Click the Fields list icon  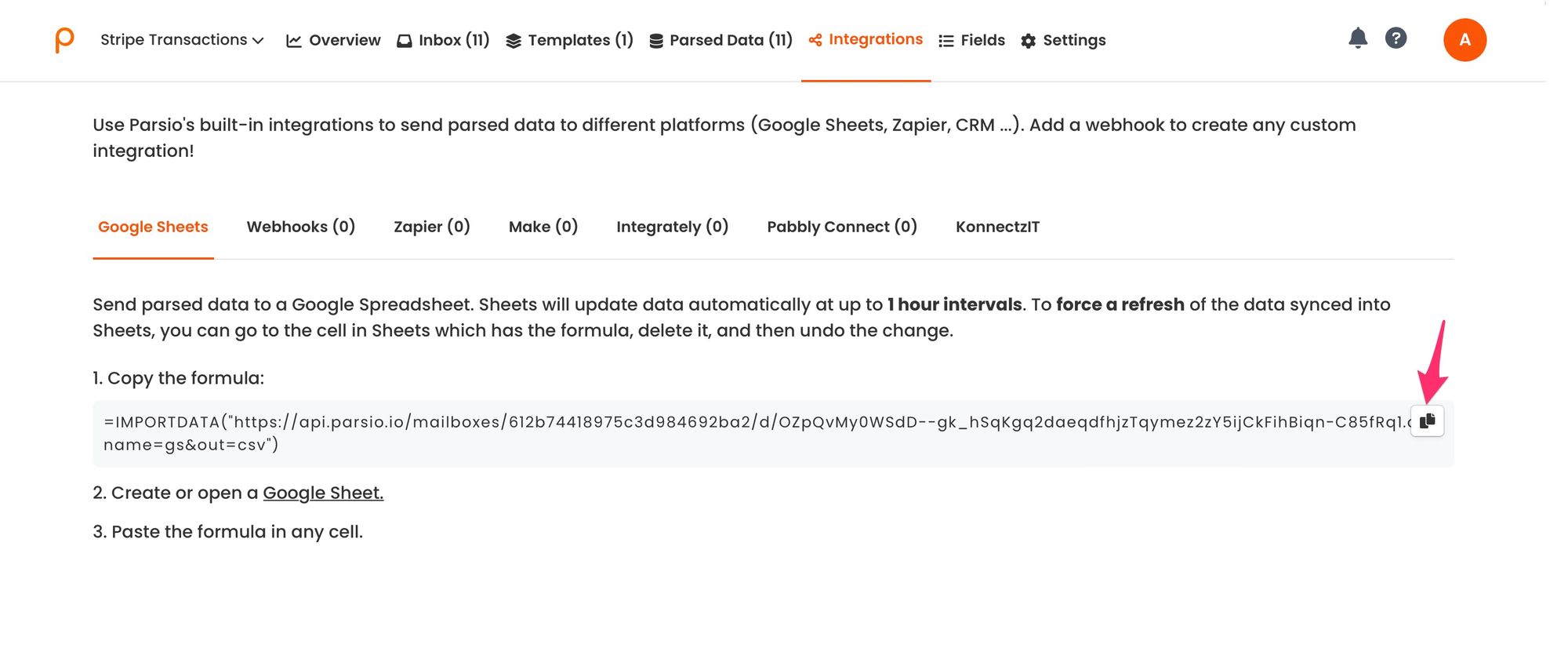point(946,41)
